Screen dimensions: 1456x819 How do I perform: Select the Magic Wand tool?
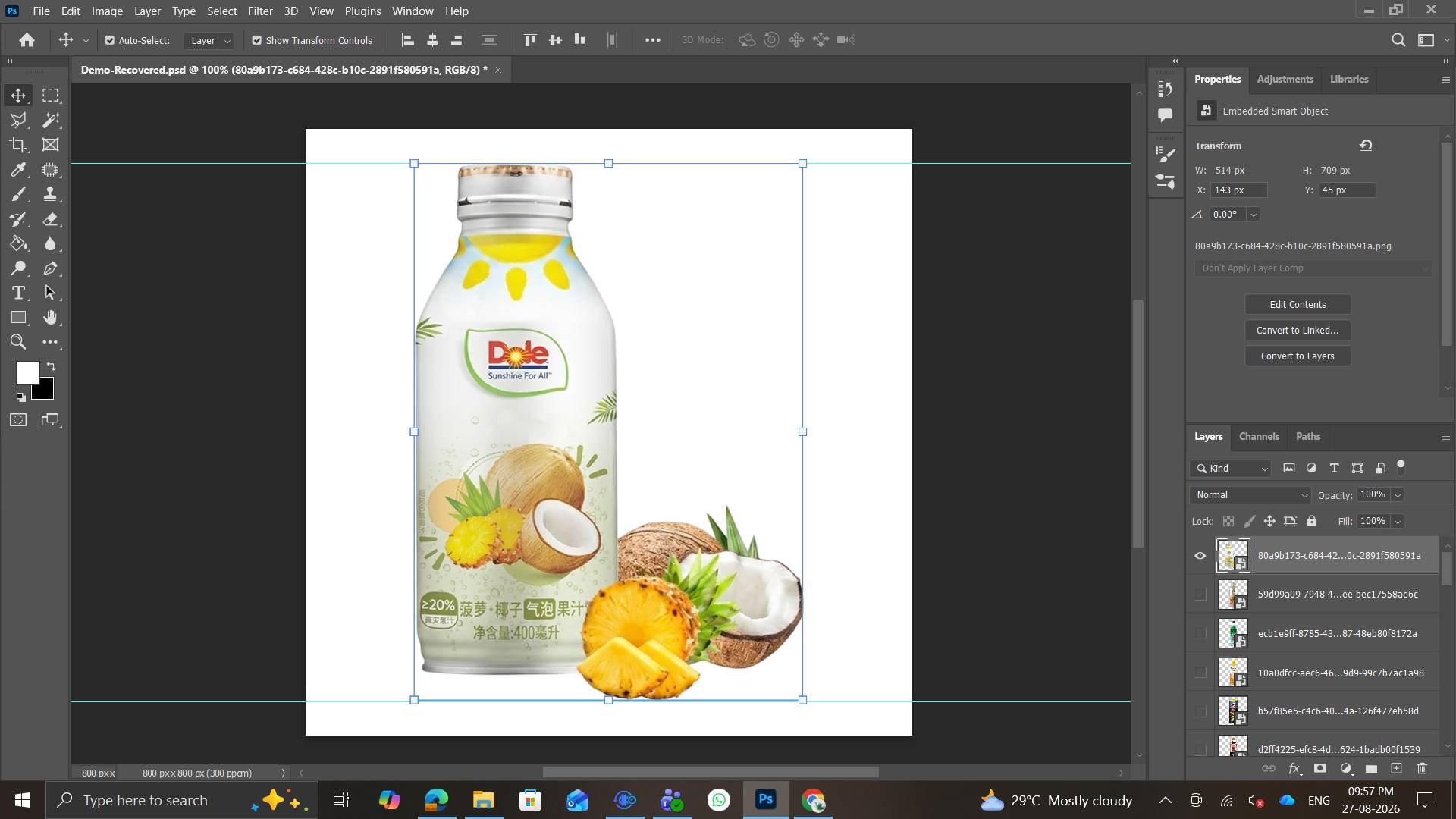point(51,120)
